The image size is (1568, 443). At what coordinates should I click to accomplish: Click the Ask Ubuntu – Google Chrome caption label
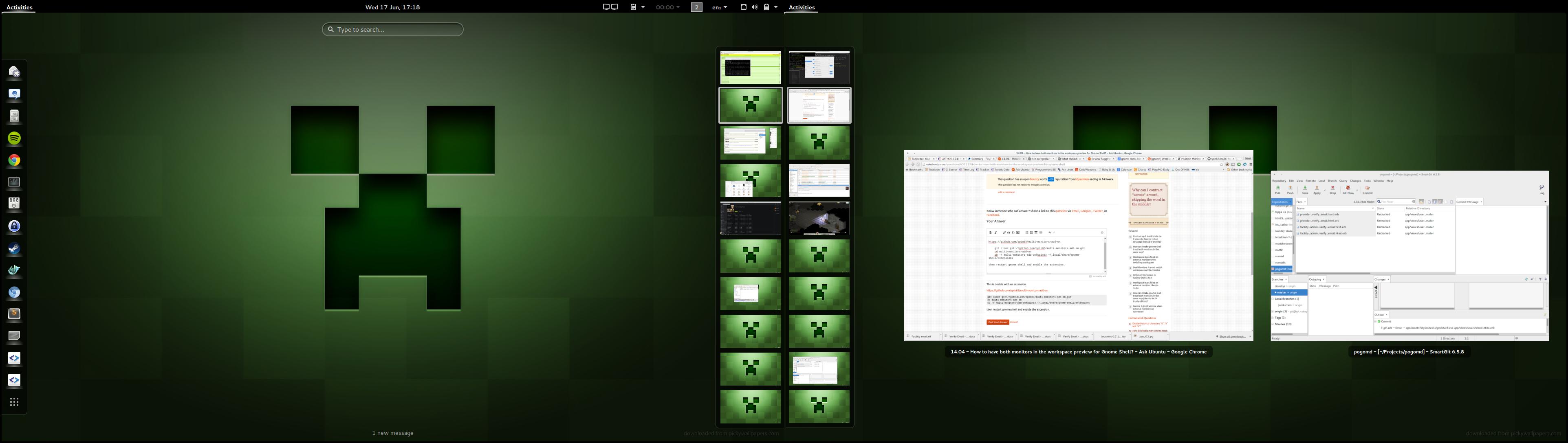1079,352
